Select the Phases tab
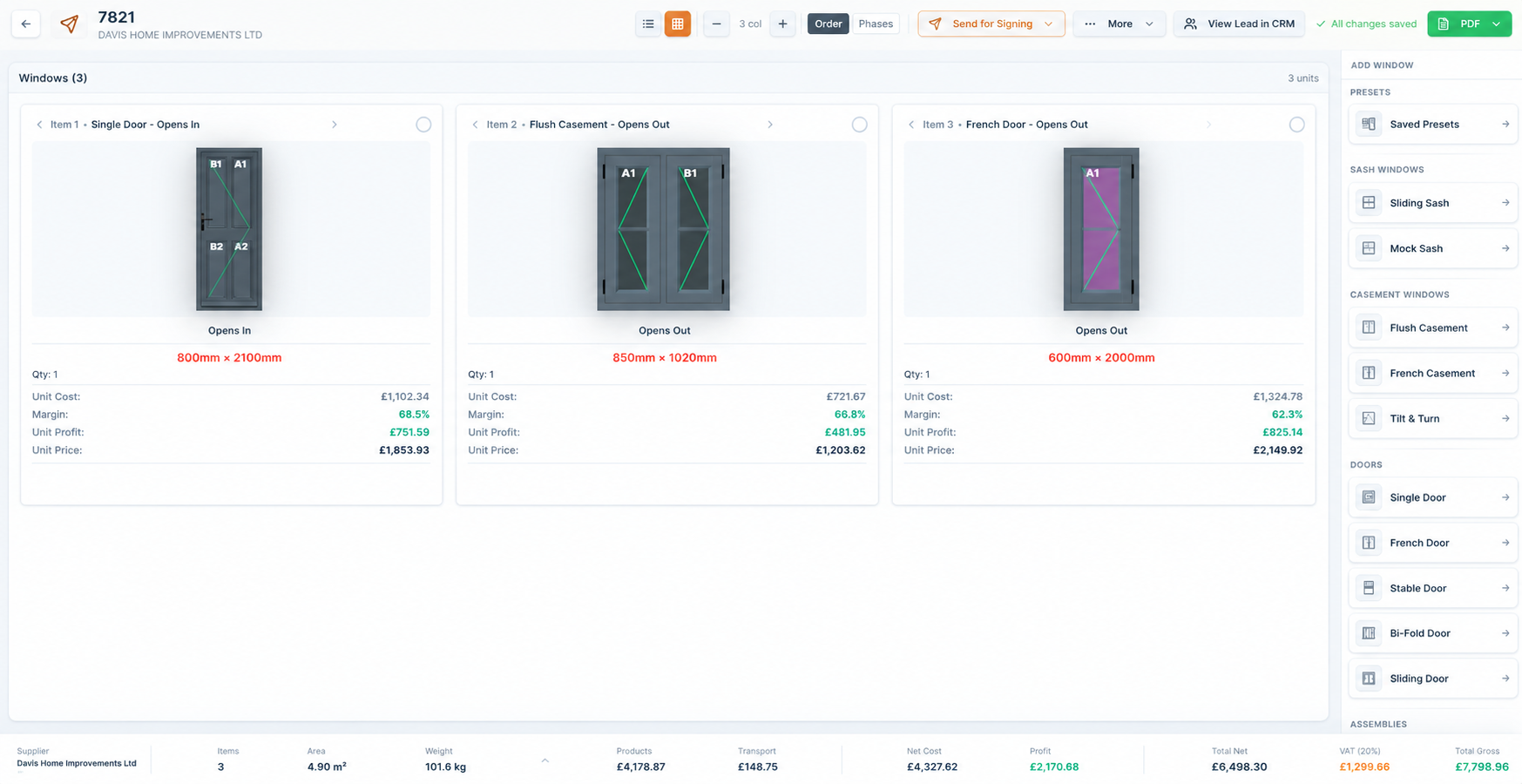Viewport: 1522px width, 784px height. tap(876, 24)
